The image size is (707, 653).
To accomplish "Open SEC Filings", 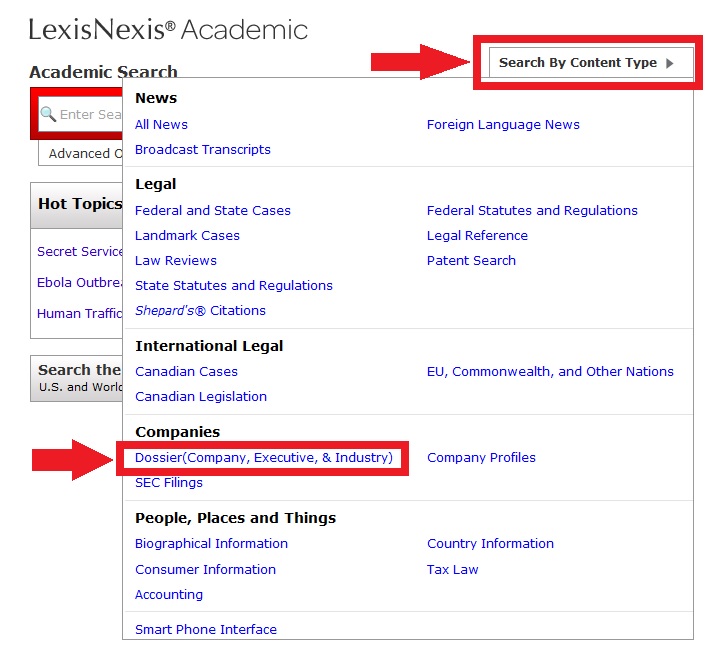I will point(169,483).
